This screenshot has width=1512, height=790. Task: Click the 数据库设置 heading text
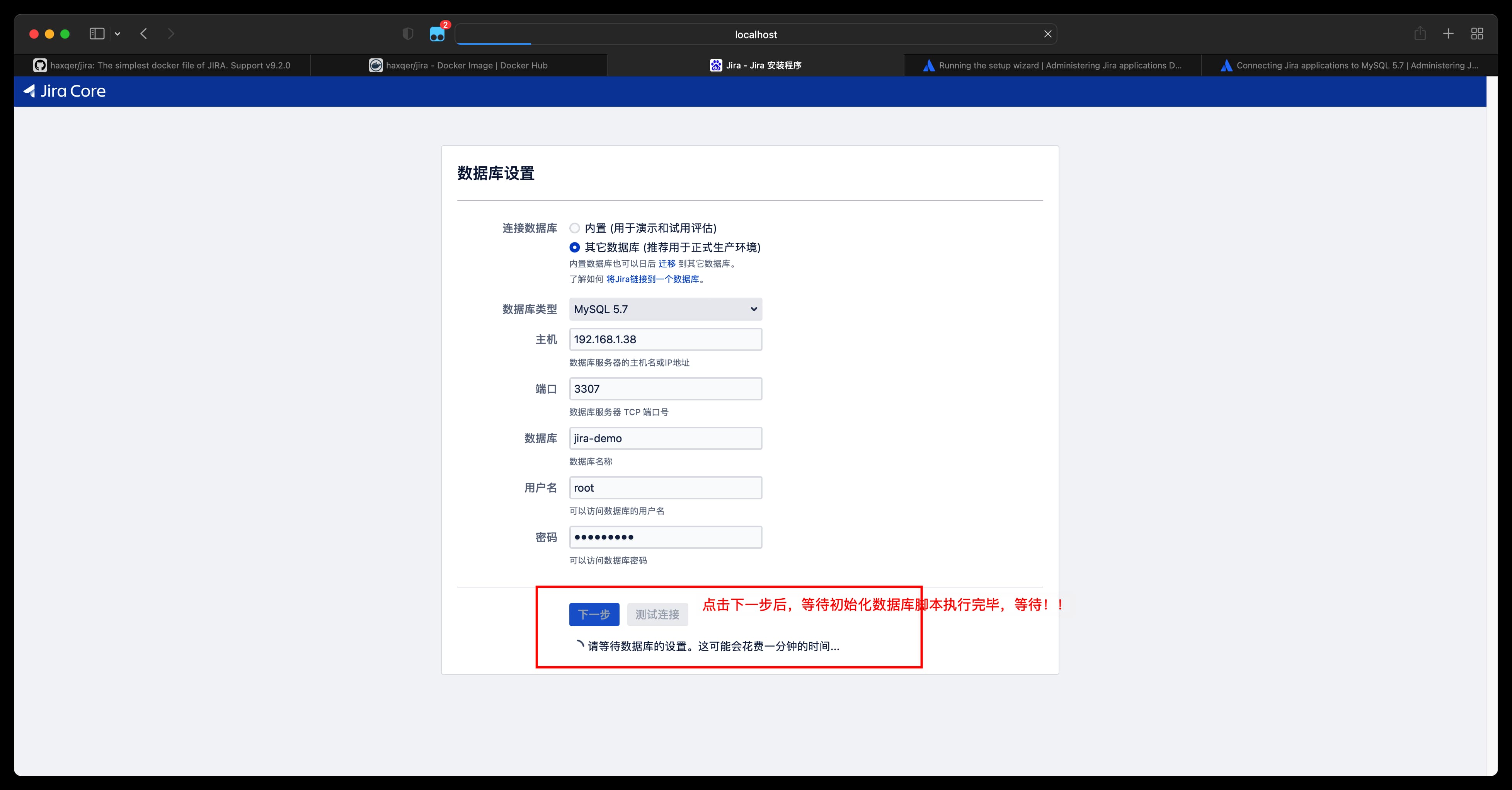[x=496, y=173]
